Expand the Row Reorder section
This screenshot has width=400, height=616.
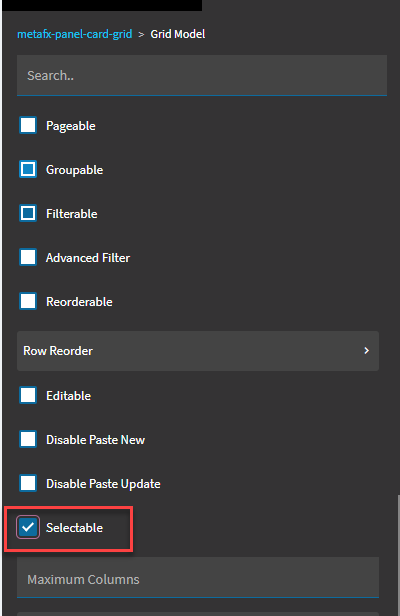tap(198, 351)
